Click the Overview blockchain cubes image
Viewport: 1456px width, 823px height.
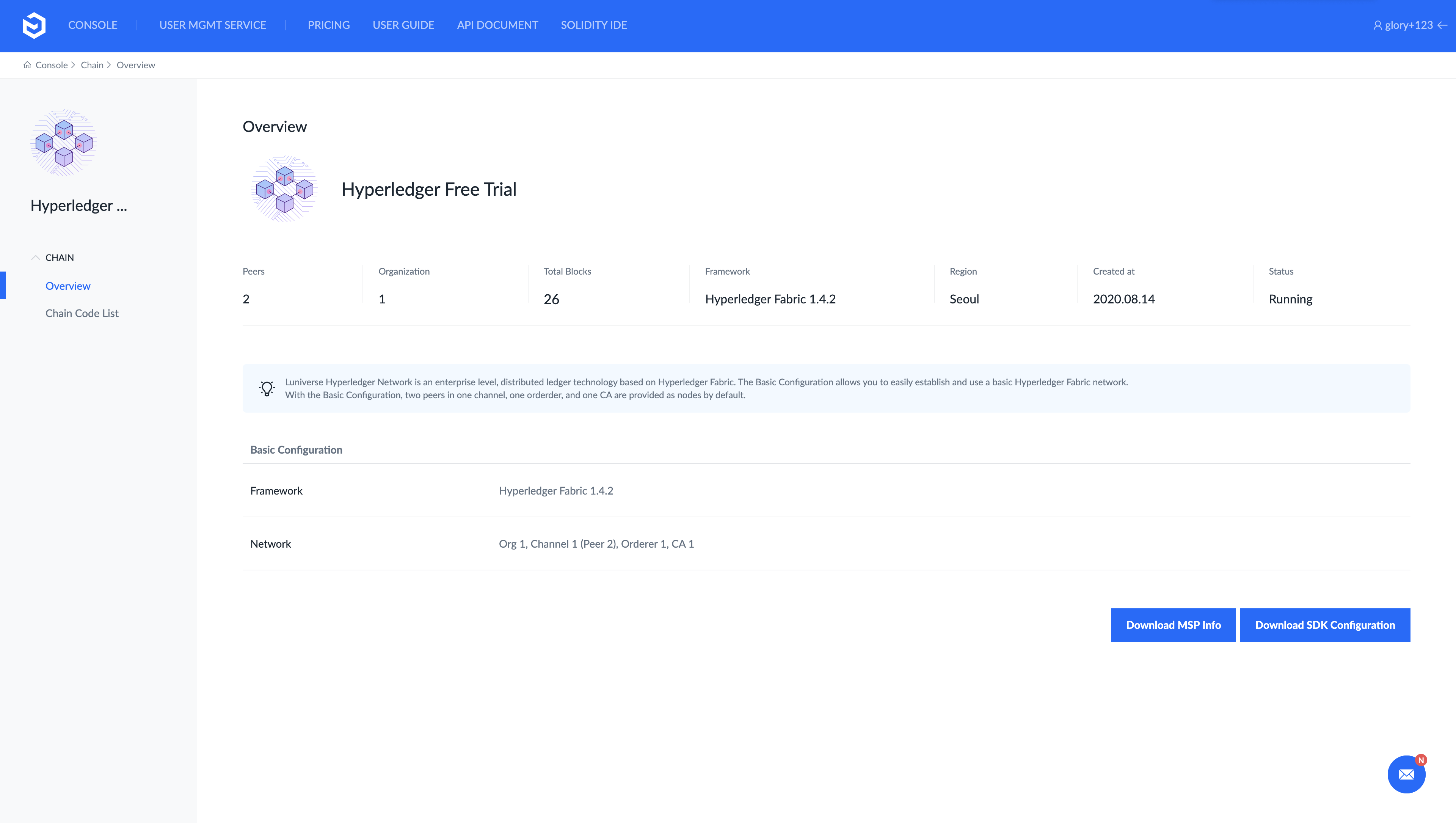[284, 189]
